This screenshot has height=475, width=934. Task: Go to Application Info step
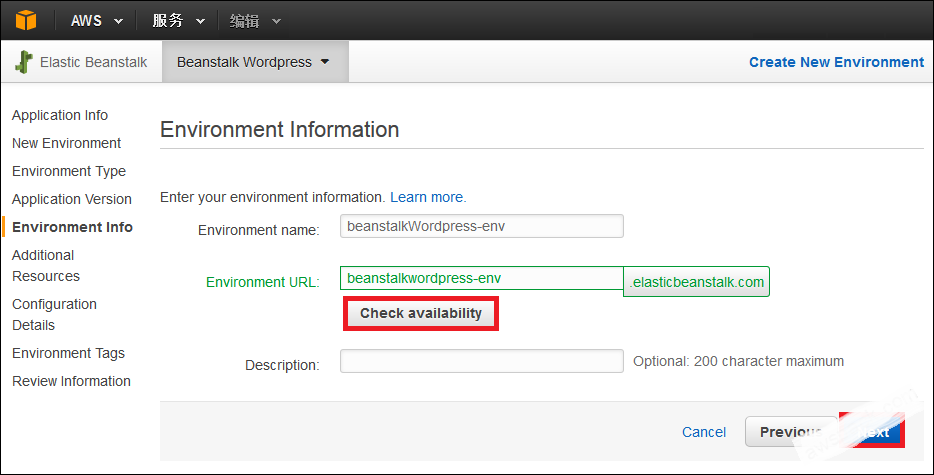click(x=60, y=115)
